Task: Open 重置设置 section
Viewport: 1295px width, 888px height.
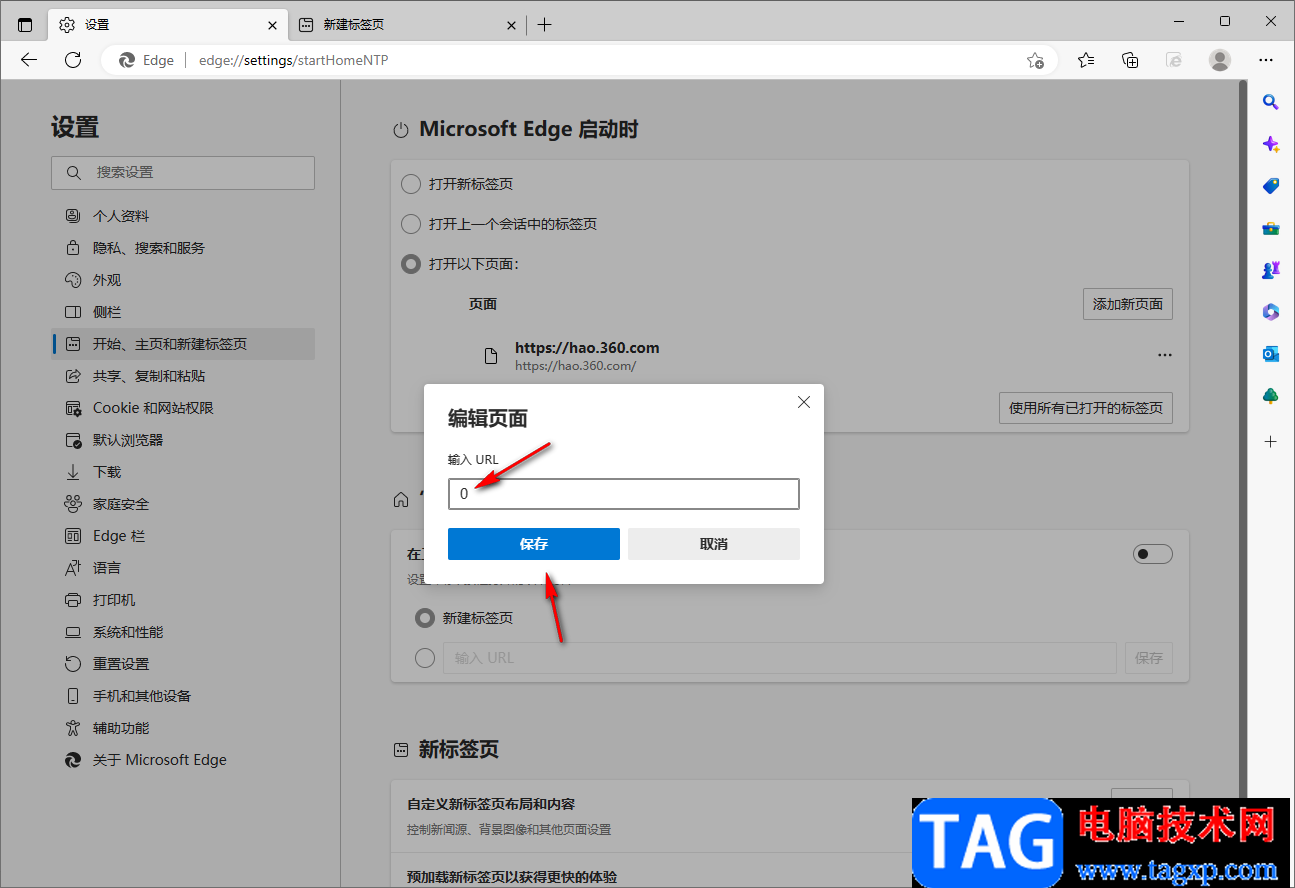Action: (x=183, y=664)
